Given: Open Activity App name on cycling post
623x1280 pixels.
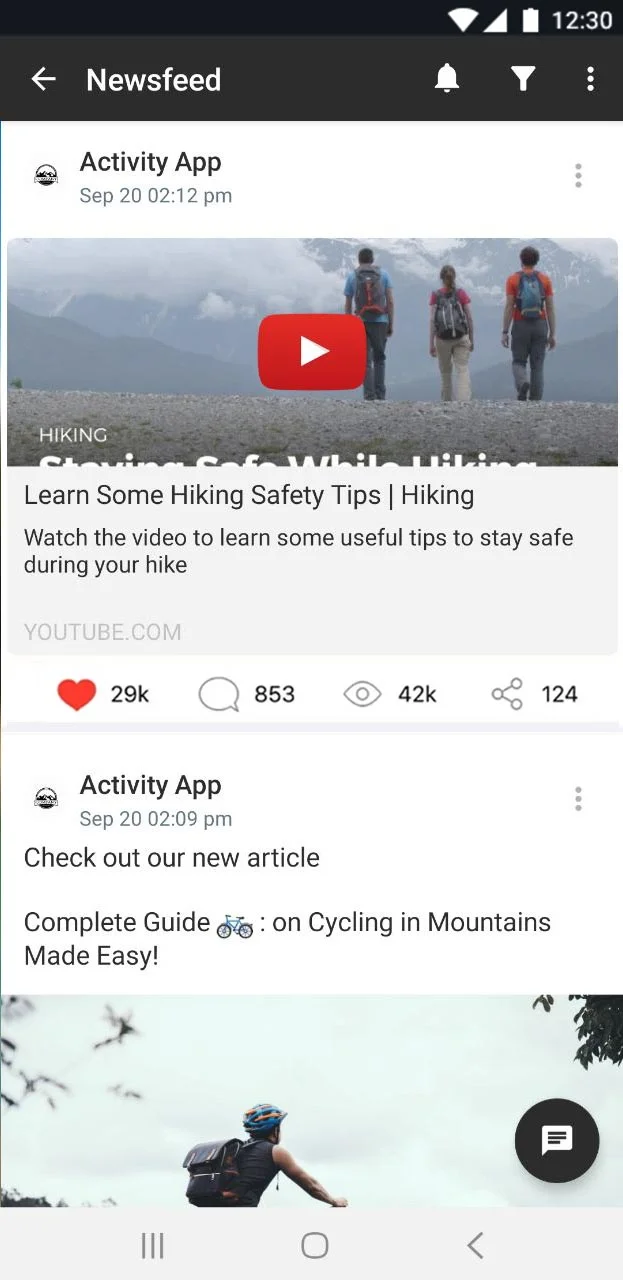Looking at the screenshot, I should (150, 785).
